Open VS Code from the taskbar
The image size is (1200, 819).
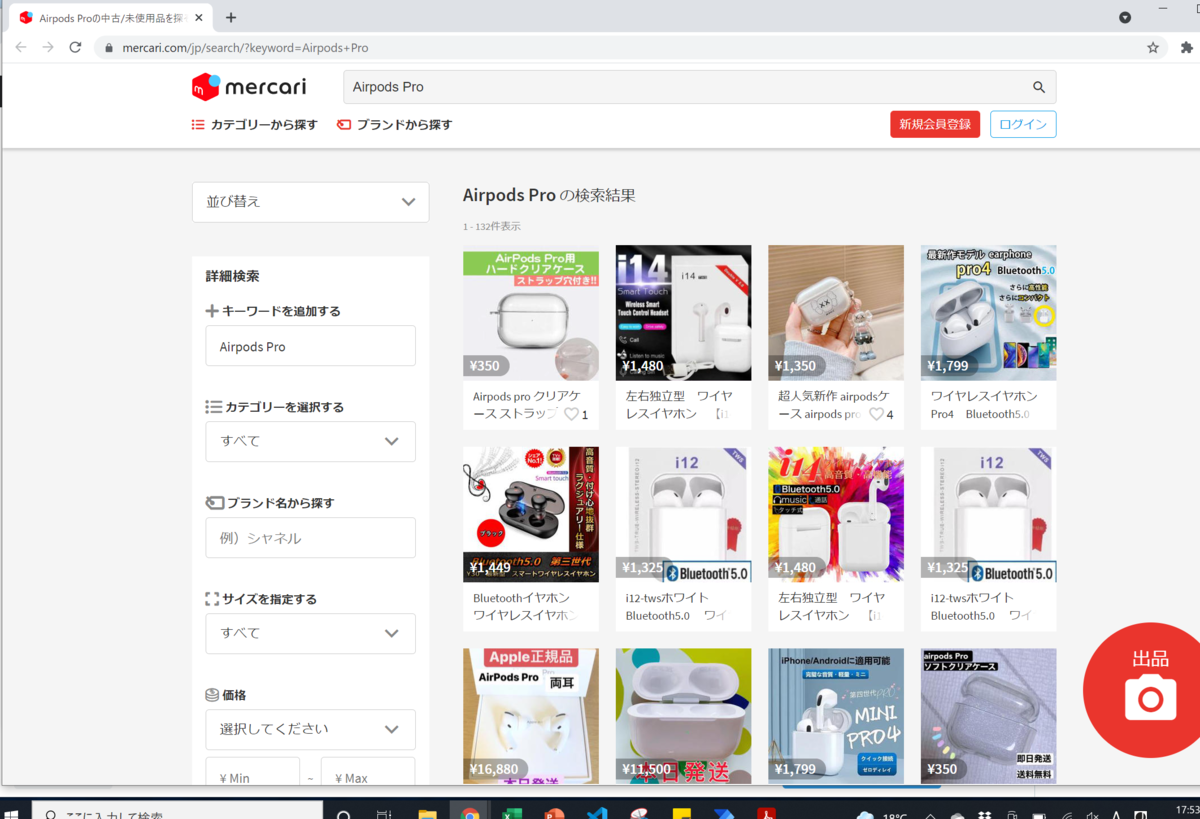pos(597,812)
